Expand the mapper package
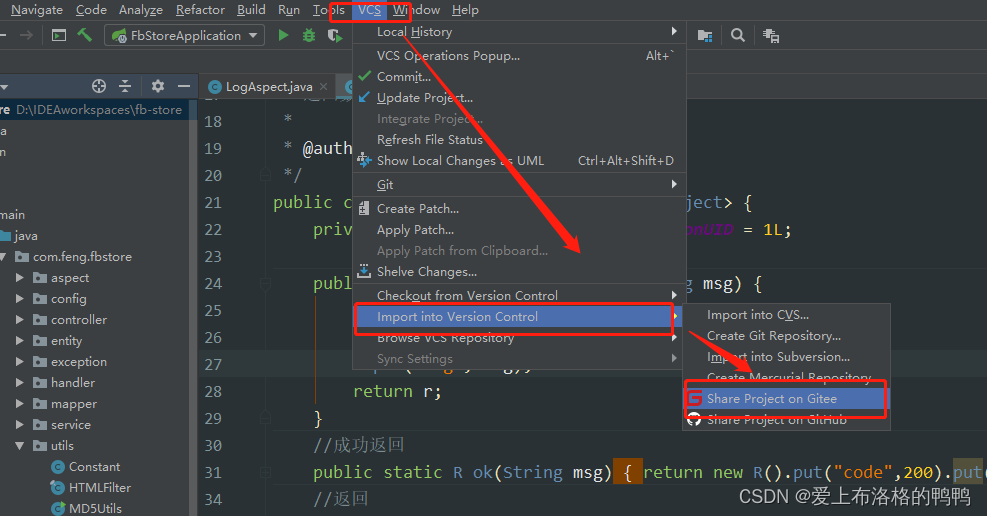Viewport: 987px width, 516px height. click(20, 403)
